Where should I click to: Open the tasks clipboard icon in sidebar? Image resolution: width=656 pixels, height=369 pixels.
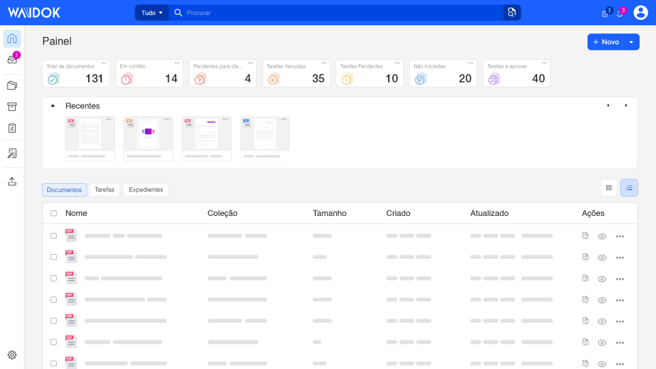[x=12, y=128]
